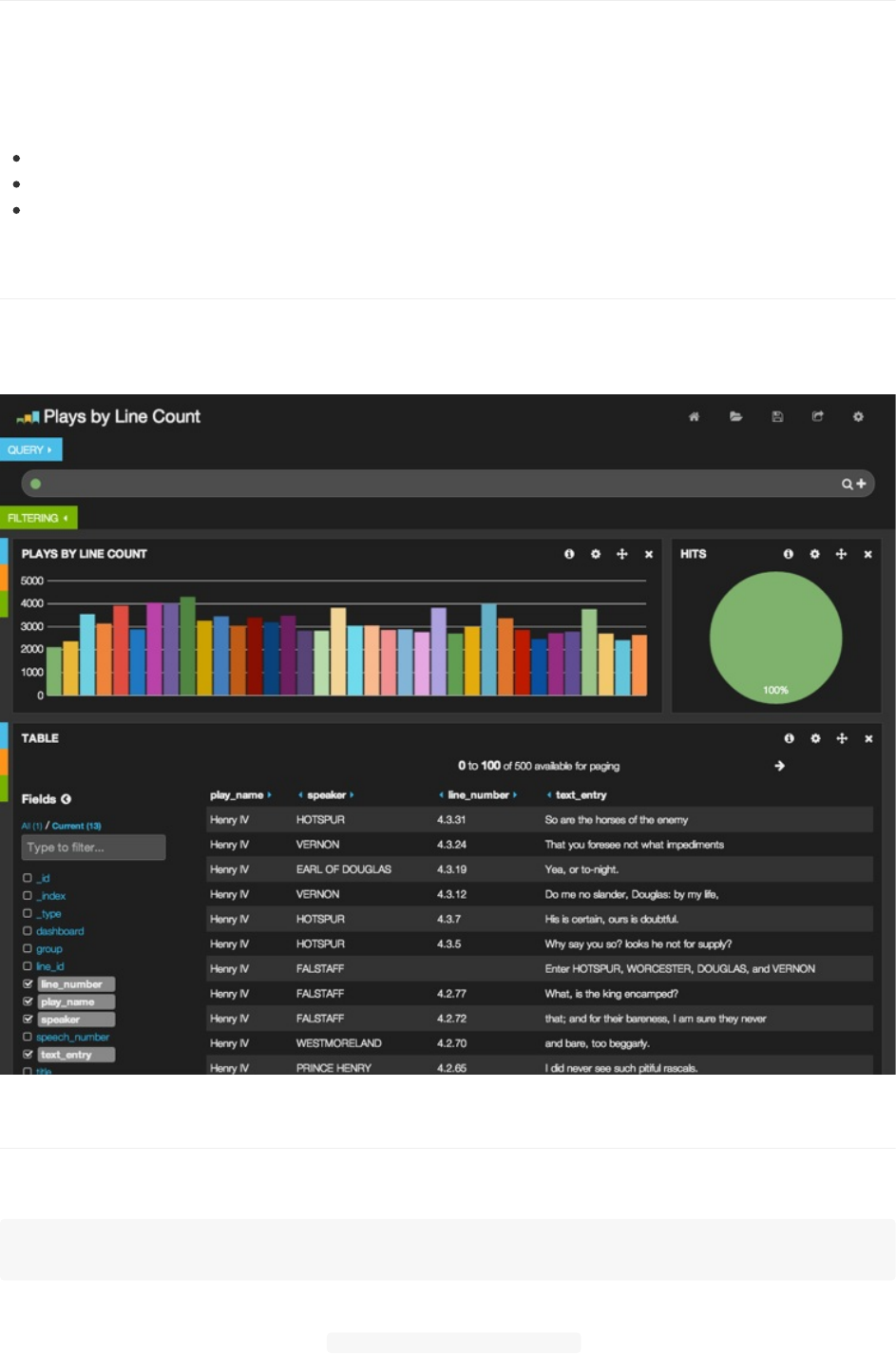Click the search magnifier icon in query bar
The width and height of the screenshot is (896, 1354).
tap(847, 484)
